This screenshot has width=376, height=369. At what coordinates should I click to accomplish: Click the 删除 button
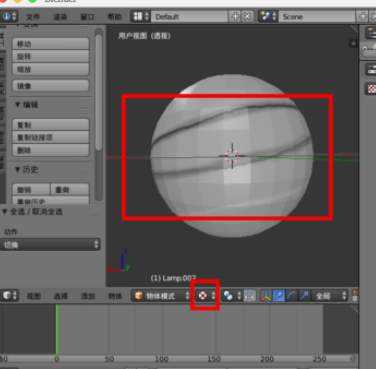click(x=51, y=150)
